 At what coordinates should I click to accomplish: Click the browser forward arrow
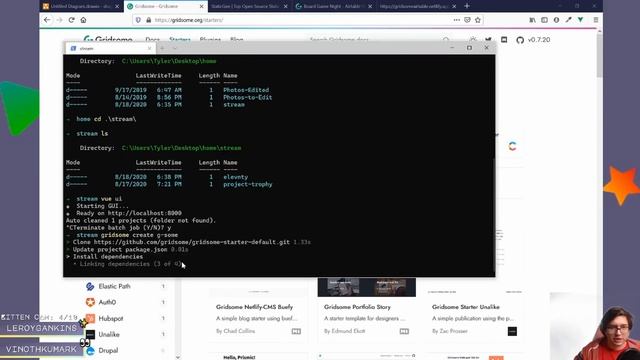[x=60, y=20]
